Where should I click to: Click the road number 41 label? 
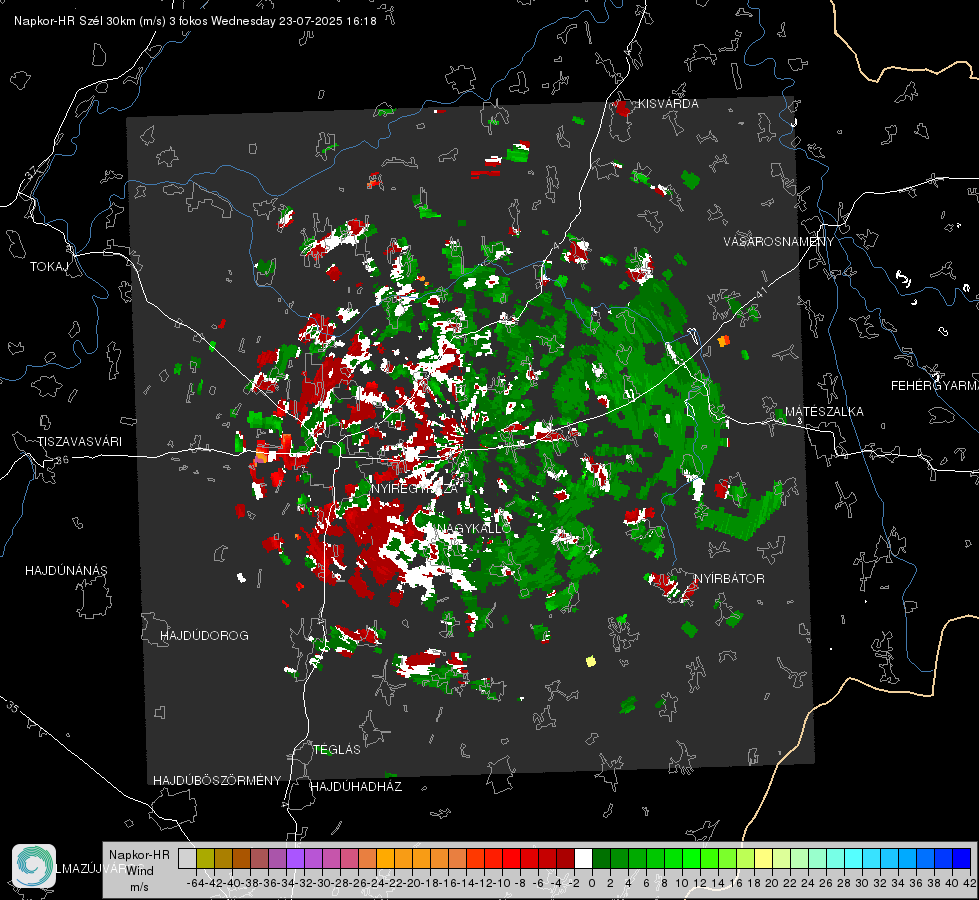tap(760, 292)
